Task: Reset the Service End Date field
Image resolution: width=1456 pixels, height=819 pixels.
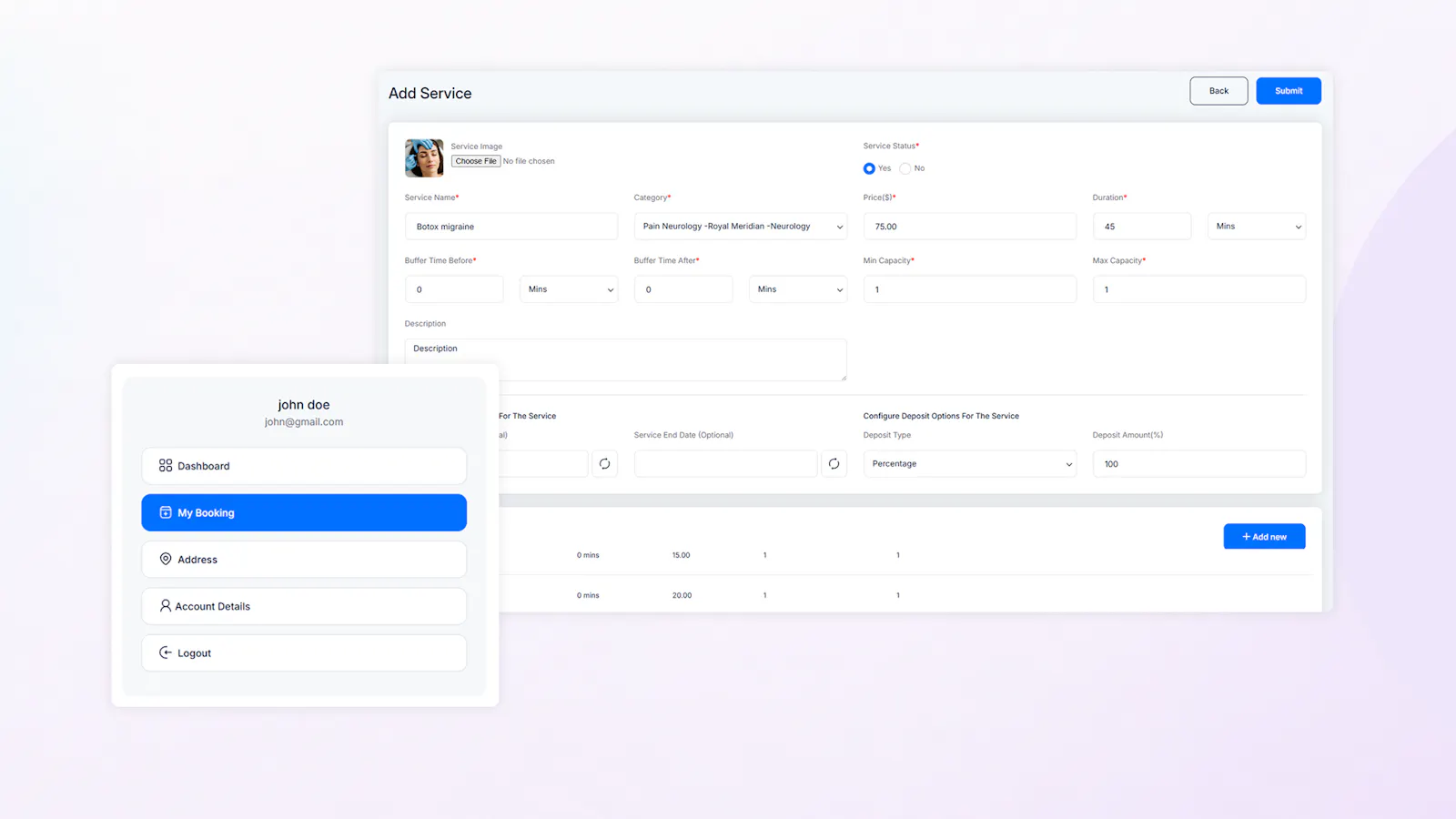Action: pyautogui.click(x=834, y=464)
